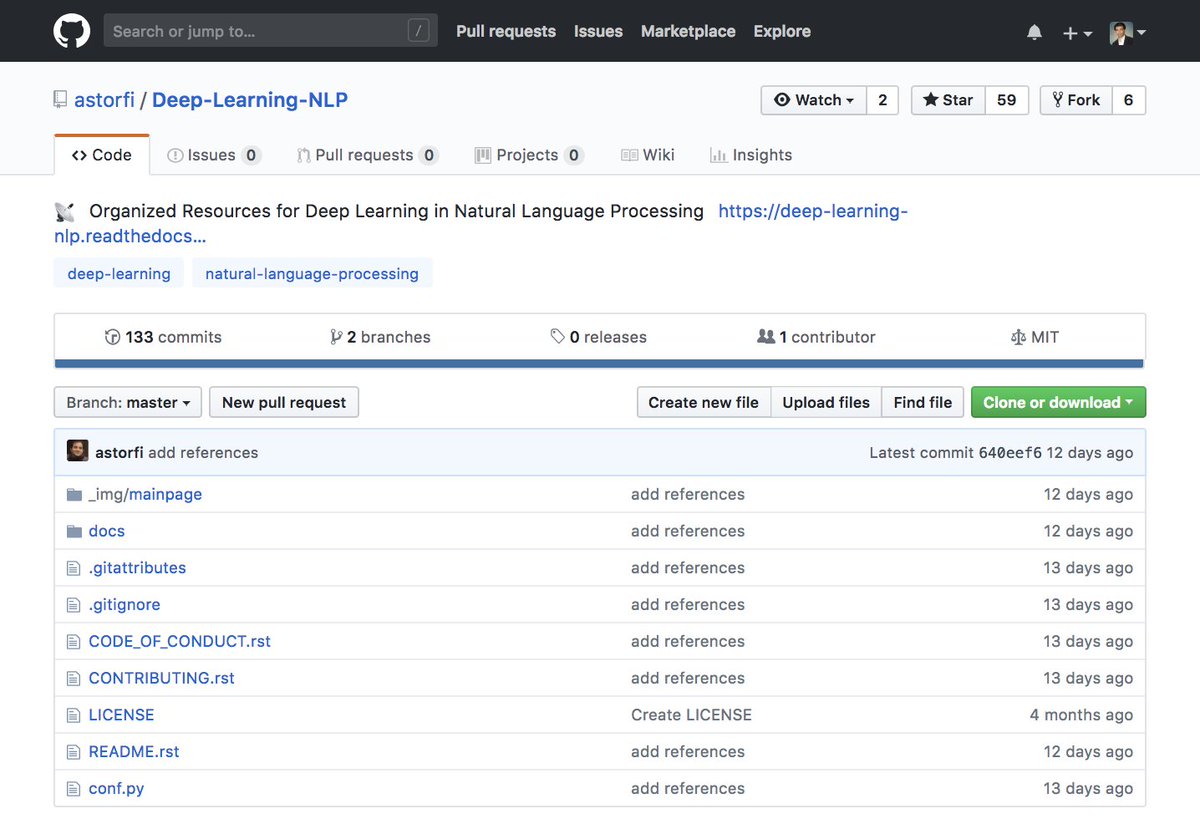
Task: View the 133 commits history
Action: coord(163,337)
